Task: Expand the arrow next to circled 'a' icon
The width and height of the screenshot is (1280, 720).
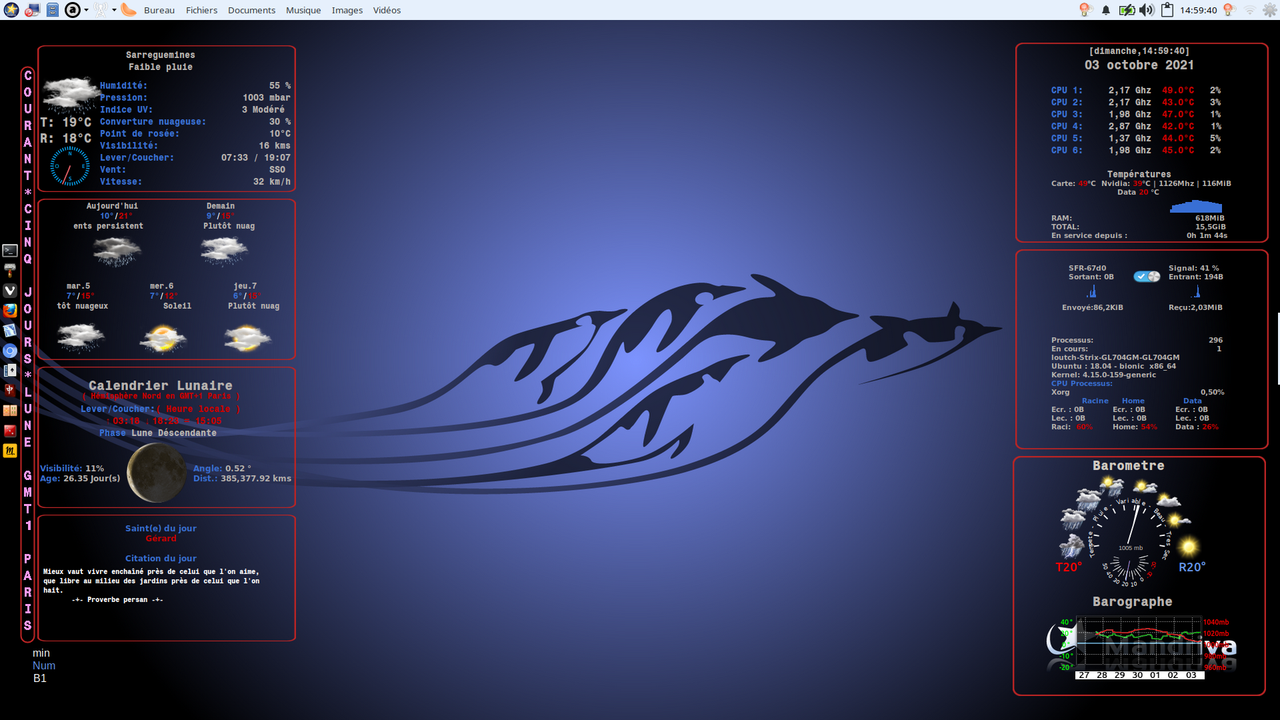Action: tap(86, 10)
